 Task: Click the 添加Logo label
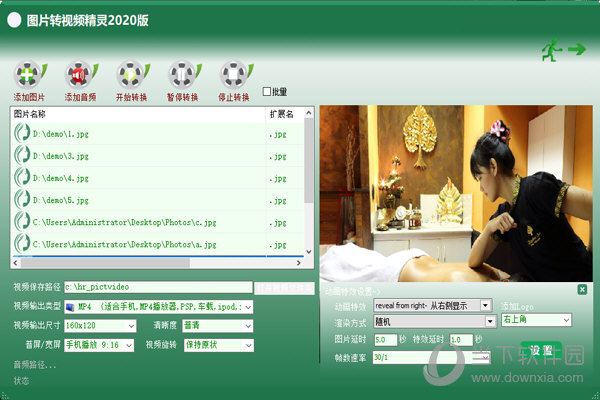click(x=517, y=306)
